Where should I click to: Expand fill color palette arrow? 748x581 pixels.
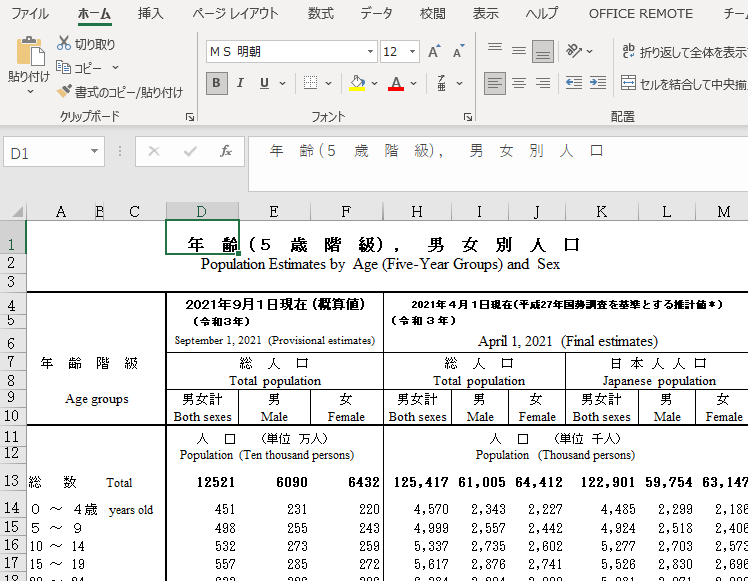374,83
